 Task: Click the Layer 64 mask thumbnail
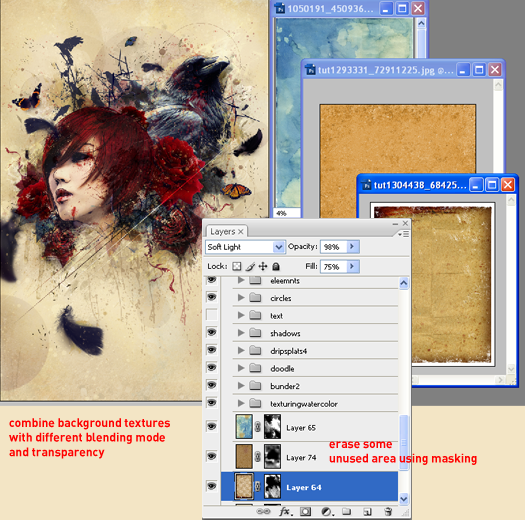point(272,486)
